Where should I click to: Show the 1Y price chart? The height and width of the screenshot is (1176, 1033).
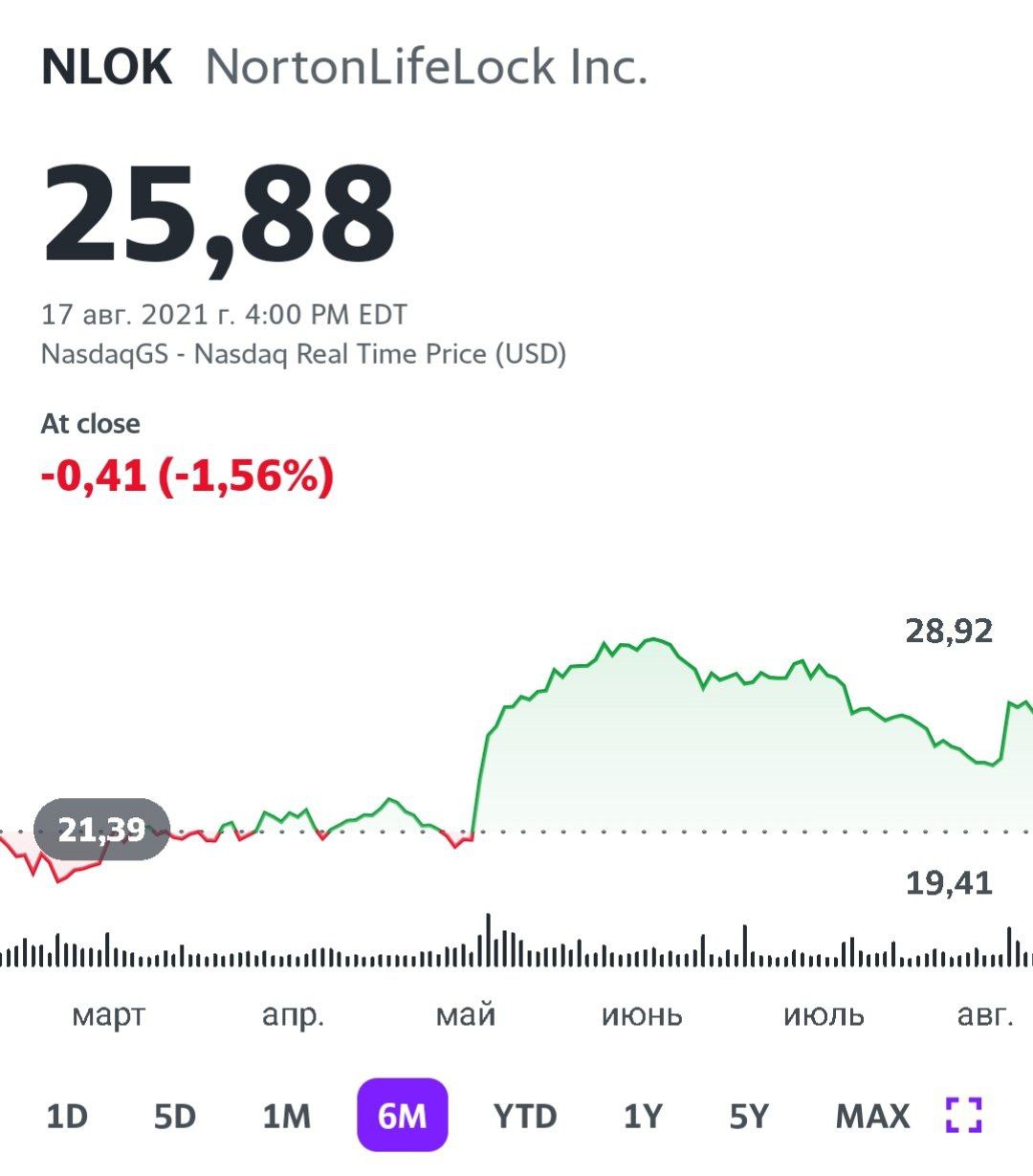coord(643,1116)
